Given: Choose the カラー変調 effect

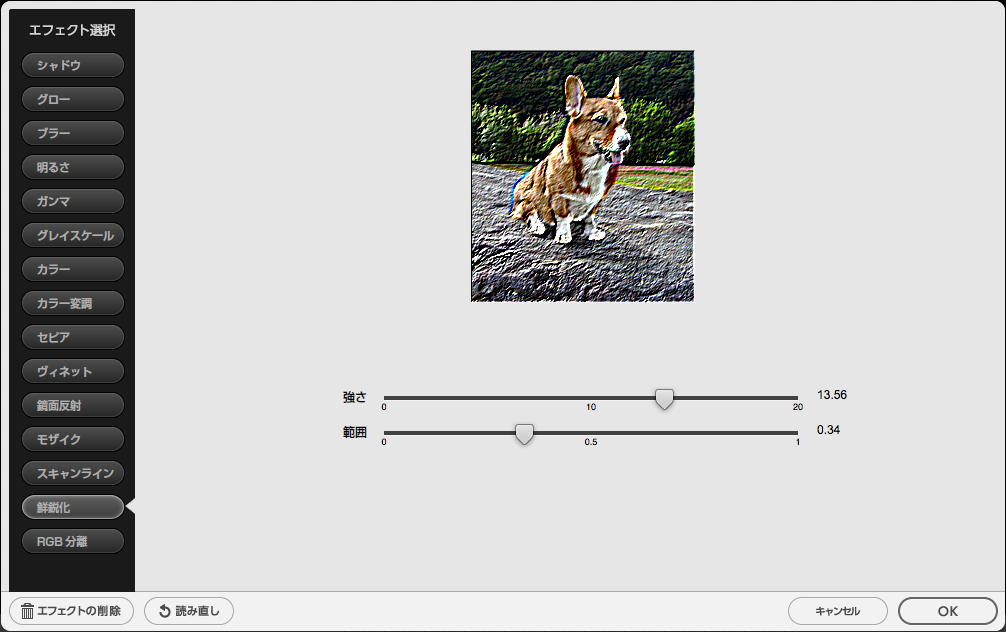Looking at the screenshot, I should point(72,303).
